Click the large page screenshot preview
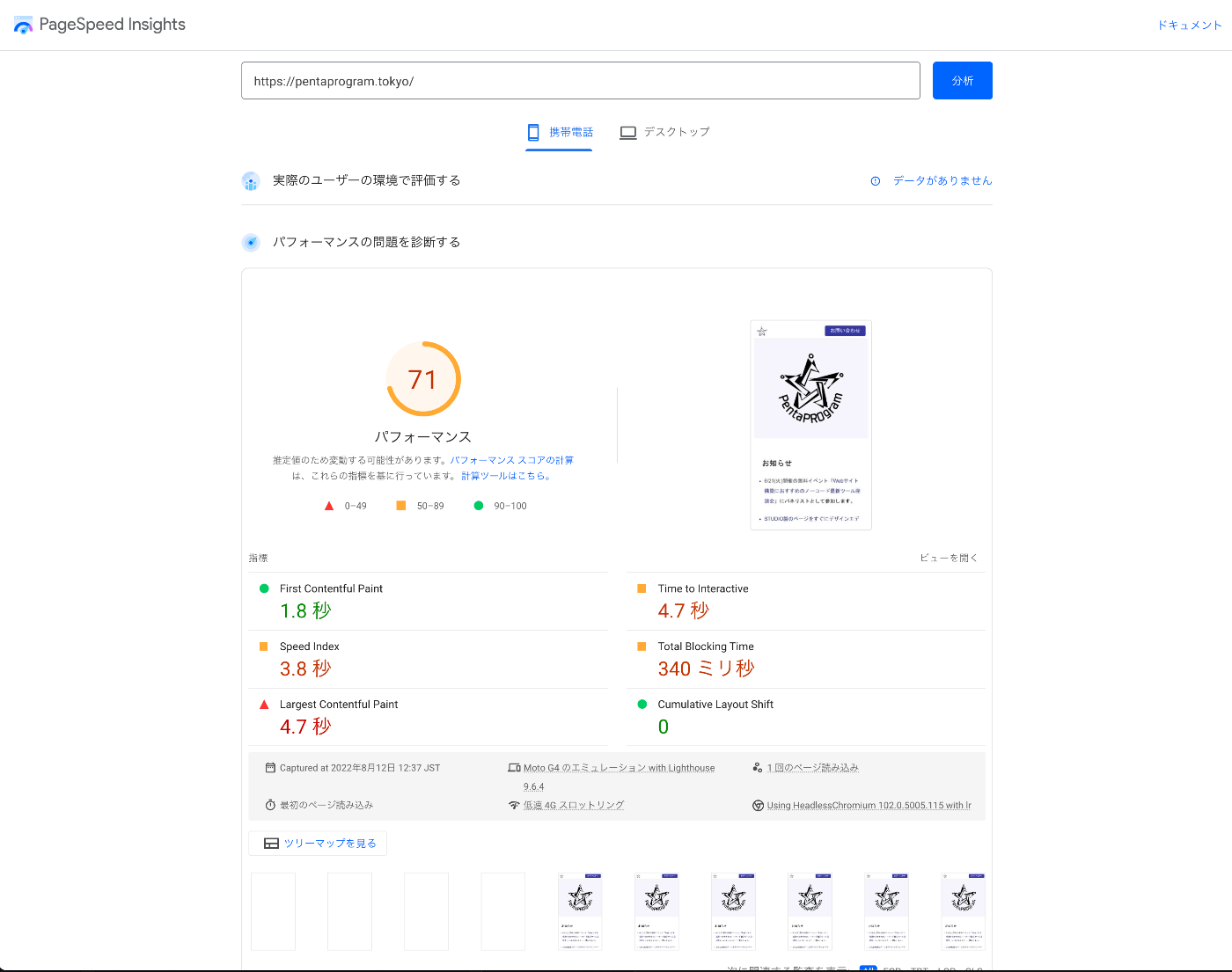Screen dimensions: 1232x972 [x=811, y=425]
